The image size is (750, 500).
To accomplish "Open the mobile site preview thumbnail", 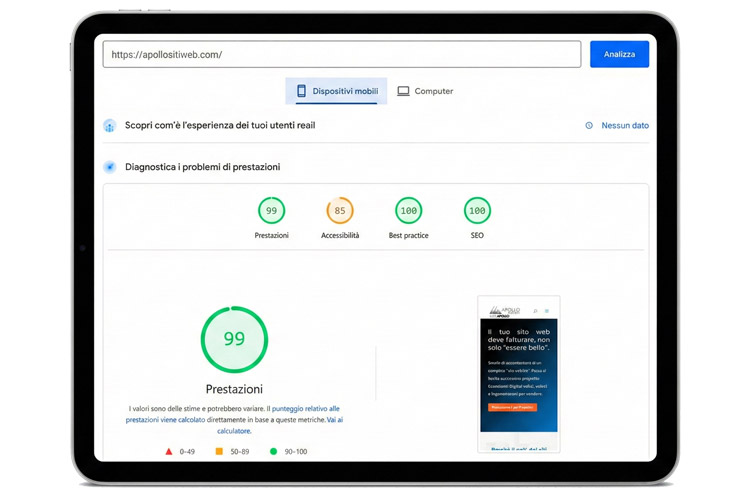I will click(x=518, y=374).
